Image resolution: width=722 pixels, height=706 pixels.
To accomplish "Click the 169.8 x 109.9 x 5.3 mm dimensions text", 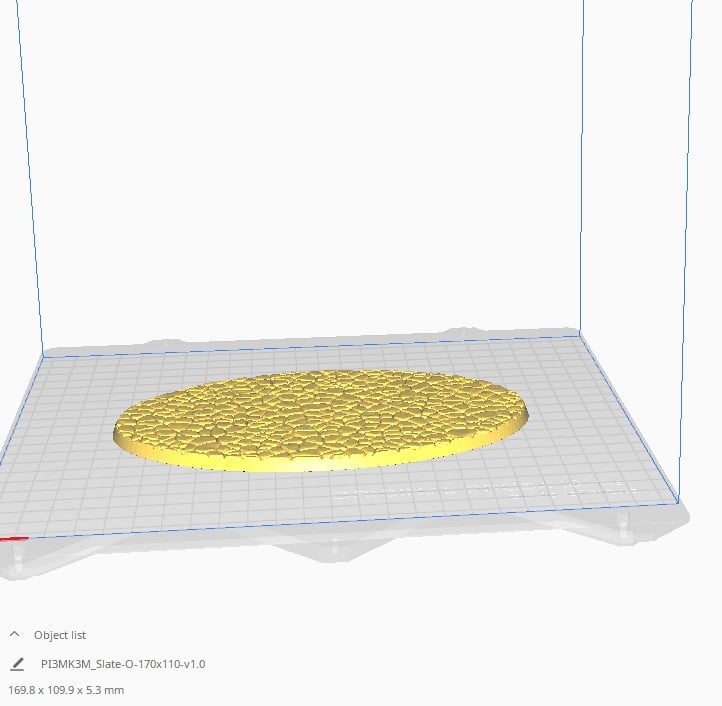I will click(x=66, y=689).
